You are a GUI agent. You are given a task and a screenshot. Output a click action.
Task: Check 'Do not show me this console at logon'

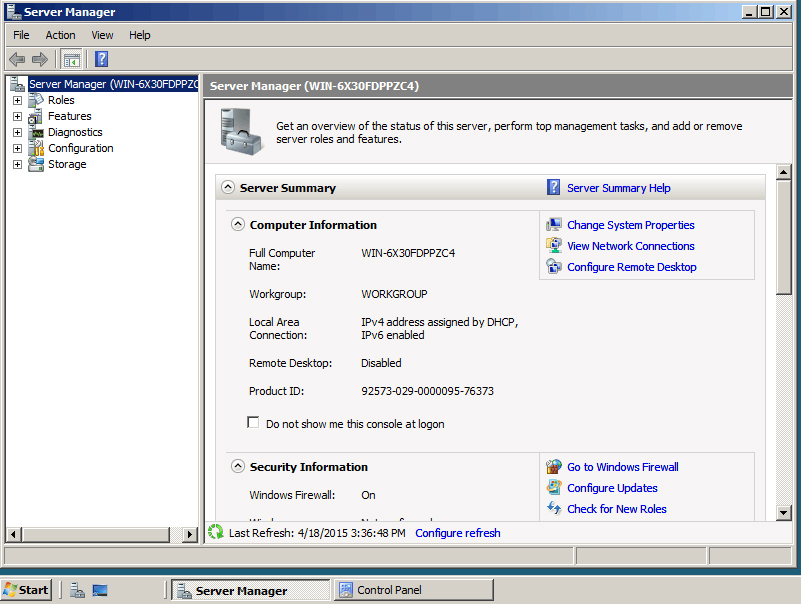(253, 422)
